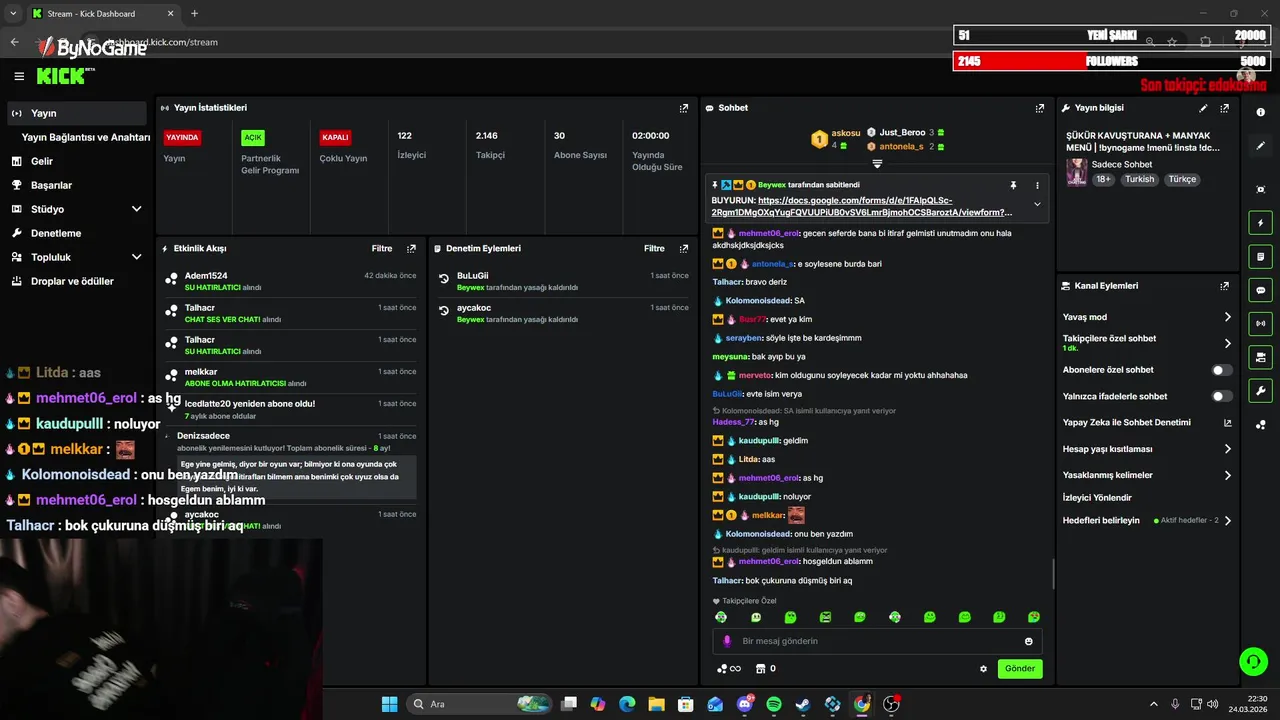Collapse the top gifters leaderboard arrow
1280x720 pixels.
[x=877, y=163]
